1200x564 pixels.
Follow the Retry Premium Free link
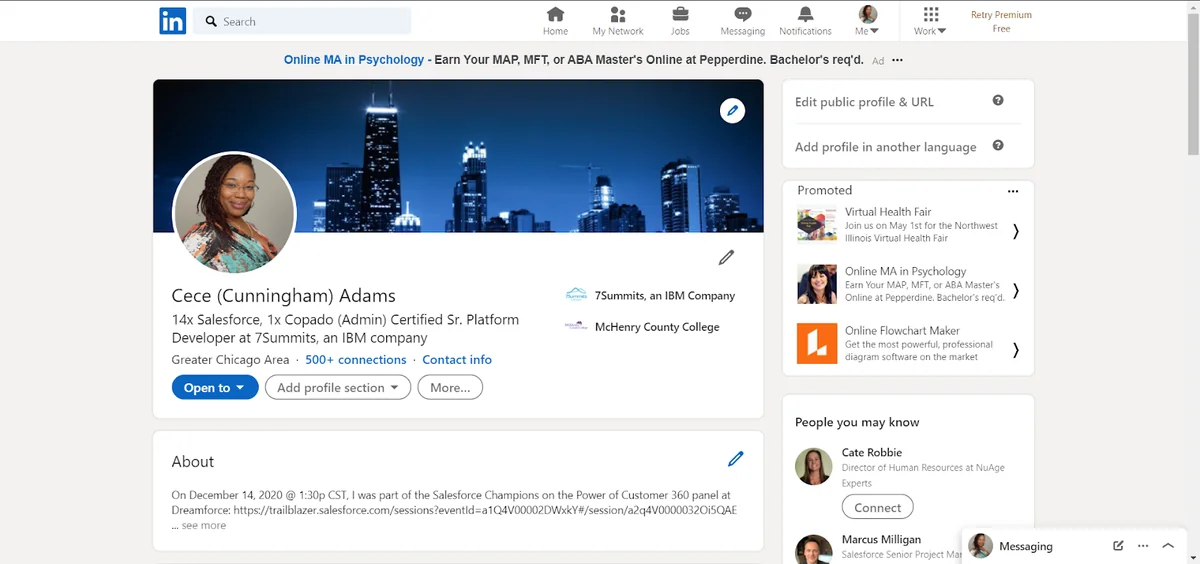tap(1001, 21)
